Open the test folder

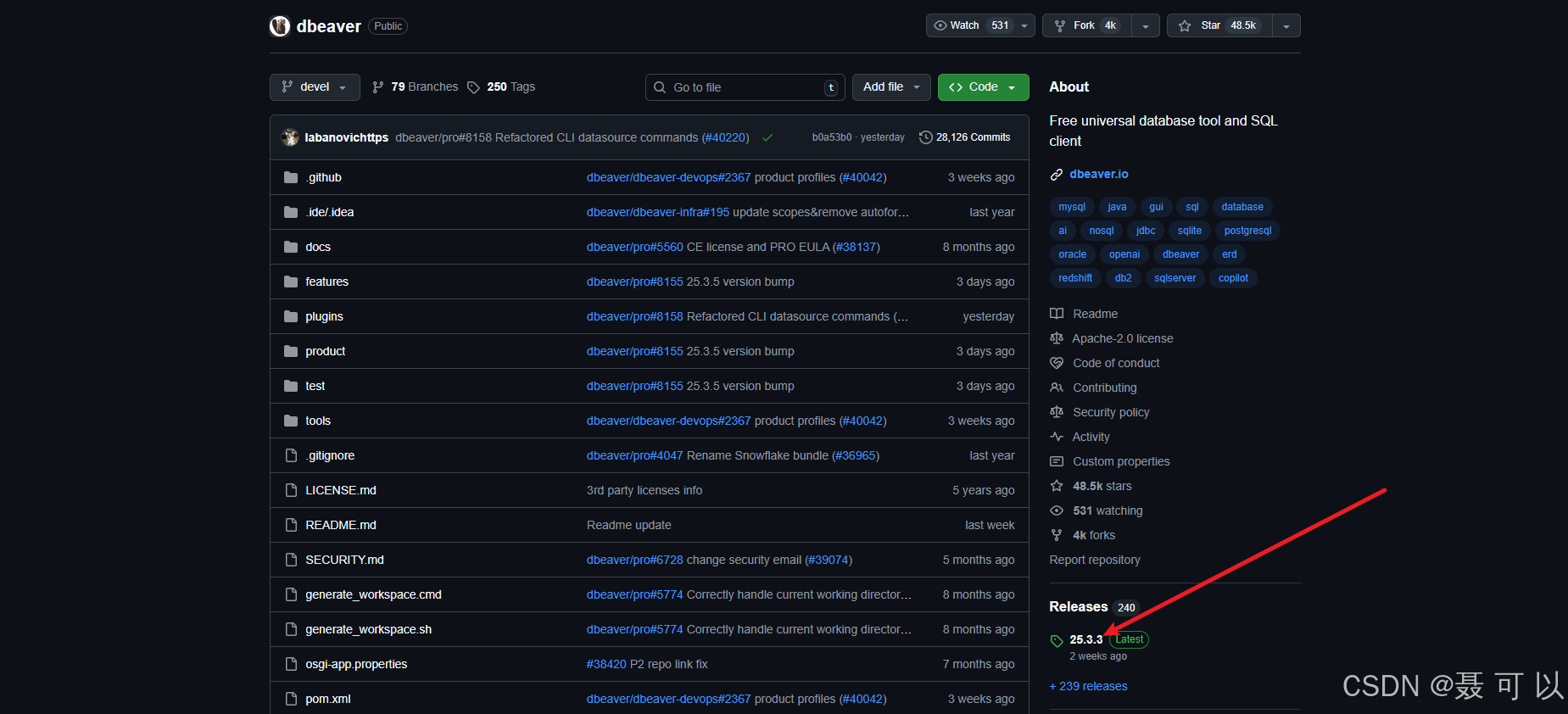315,386
